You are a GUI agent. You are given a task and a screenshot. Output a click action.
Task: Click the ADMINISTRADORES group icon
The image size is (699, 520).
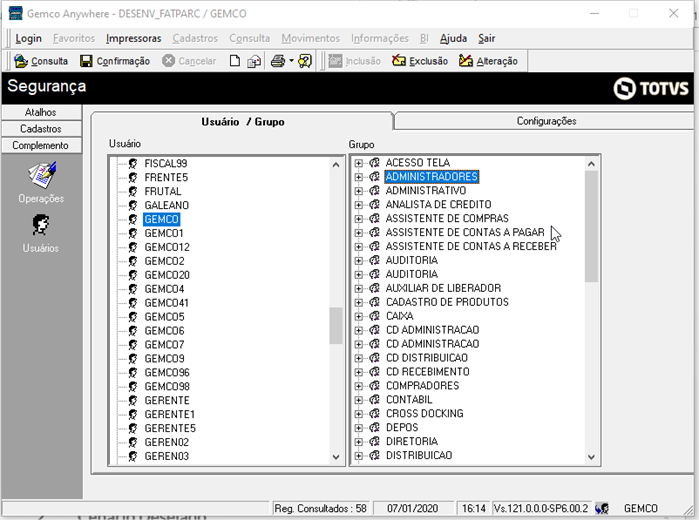[374, 177]
